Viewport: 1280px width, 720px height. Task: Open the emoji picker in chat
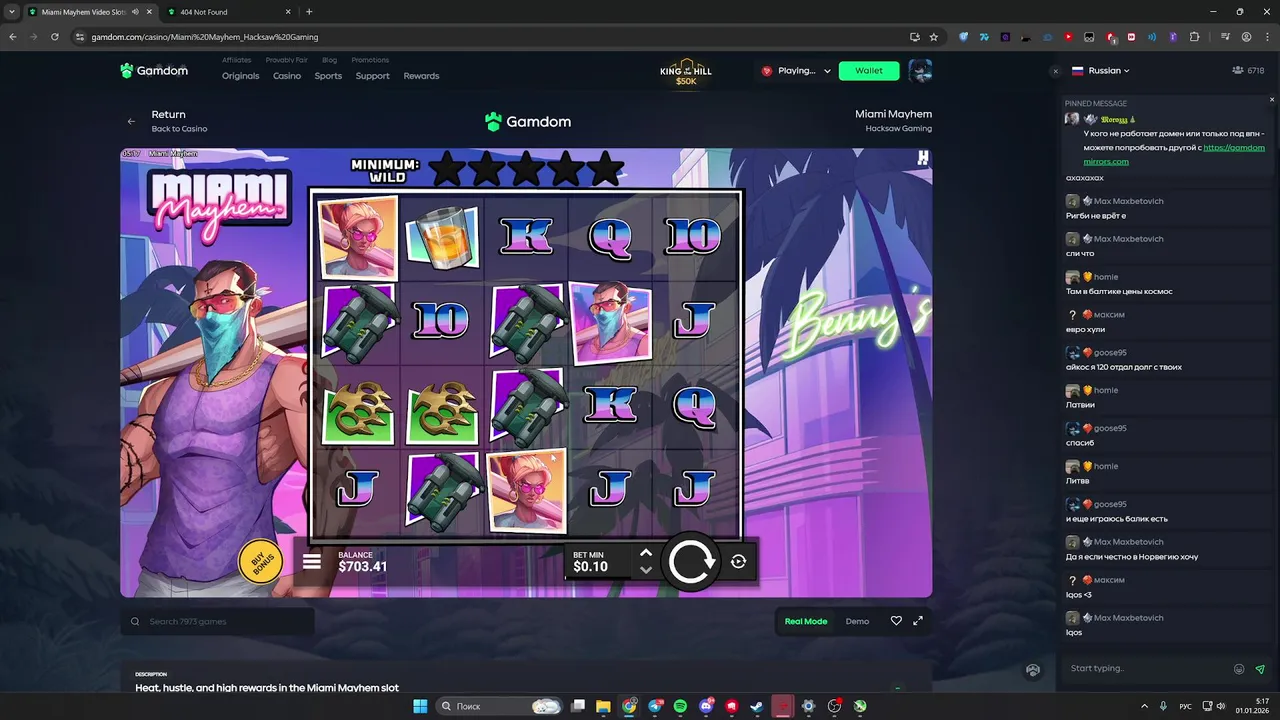pos(1239,669)
